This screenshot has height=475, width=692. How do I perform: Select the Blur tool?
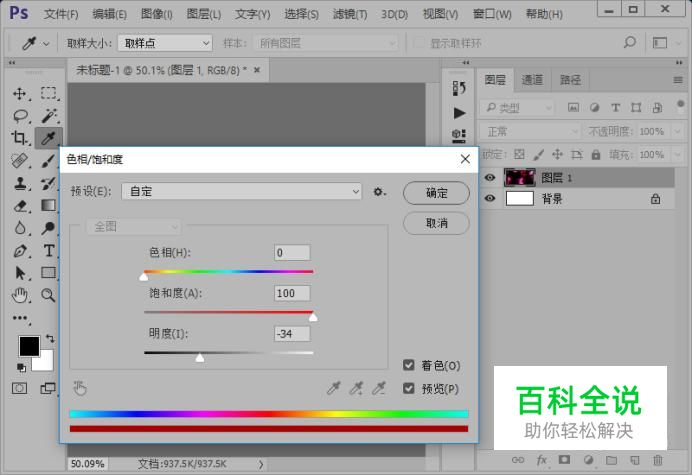[19, 228]
